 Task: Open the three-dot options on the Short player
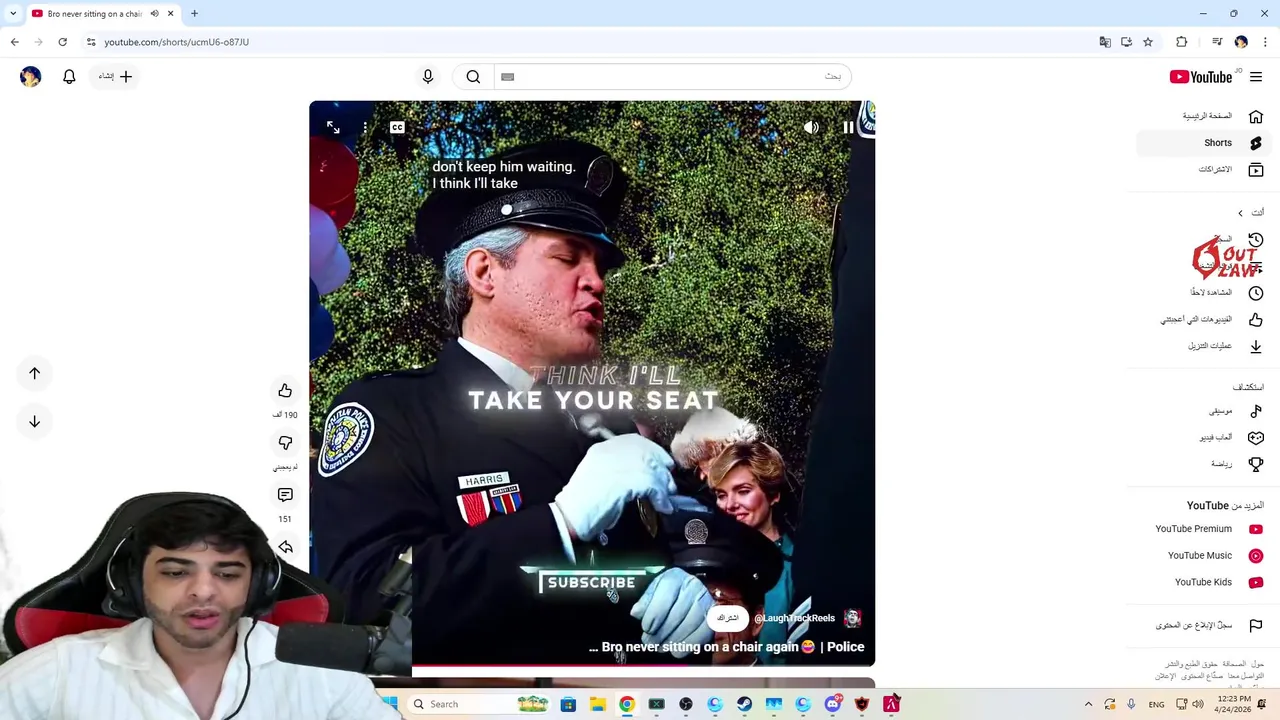[365, 128]
